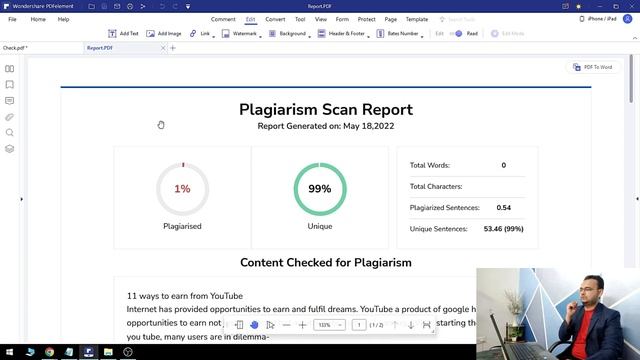
Task: Open the Windows Start menu
Action: [9, 352]
